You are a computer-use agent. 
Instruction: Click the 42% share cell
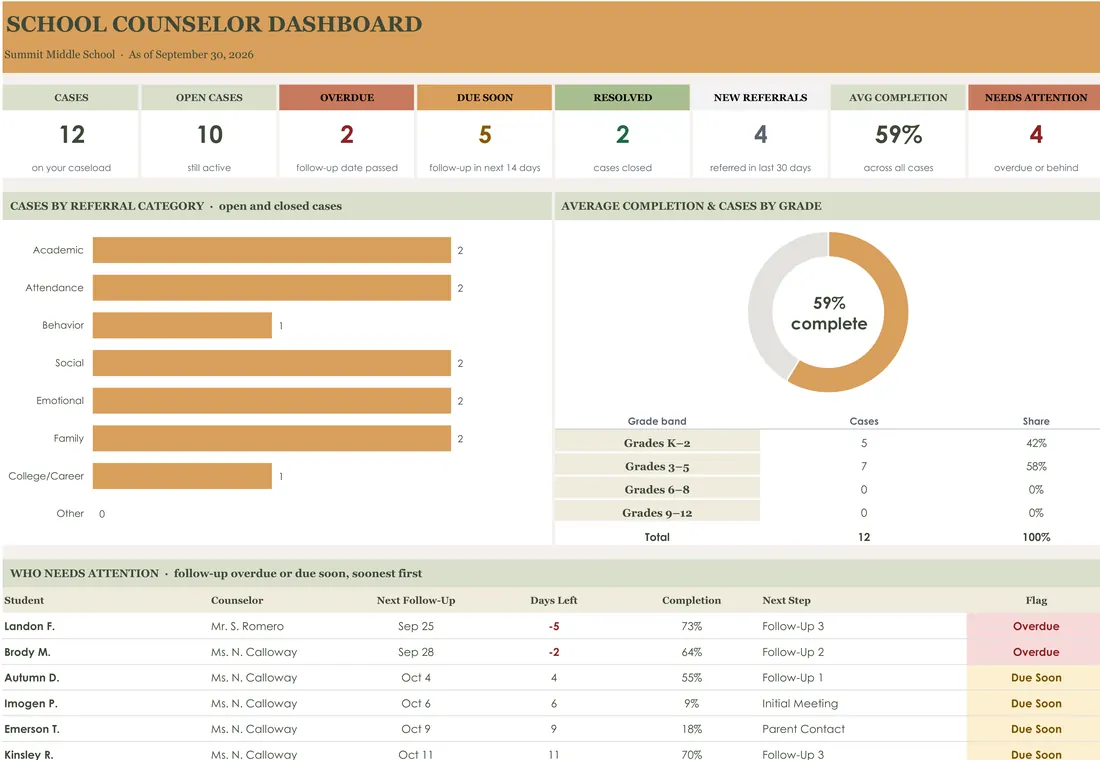[1035, 443]
